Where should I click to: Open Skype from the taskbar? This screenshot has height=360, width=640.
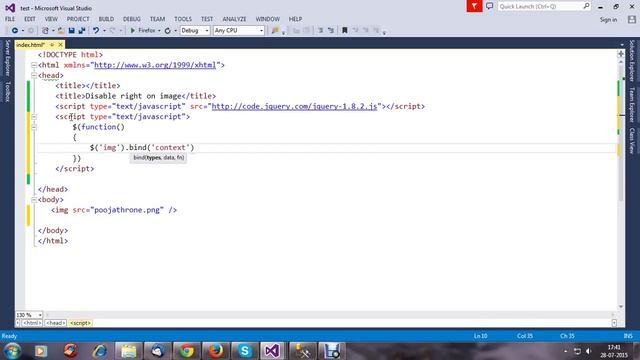(x=245, y=351)
